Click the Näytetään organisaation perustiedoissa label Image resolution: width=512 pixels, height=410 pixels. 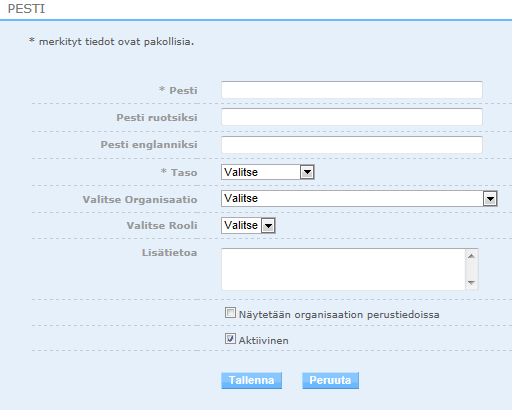click(x=339, y=315)
